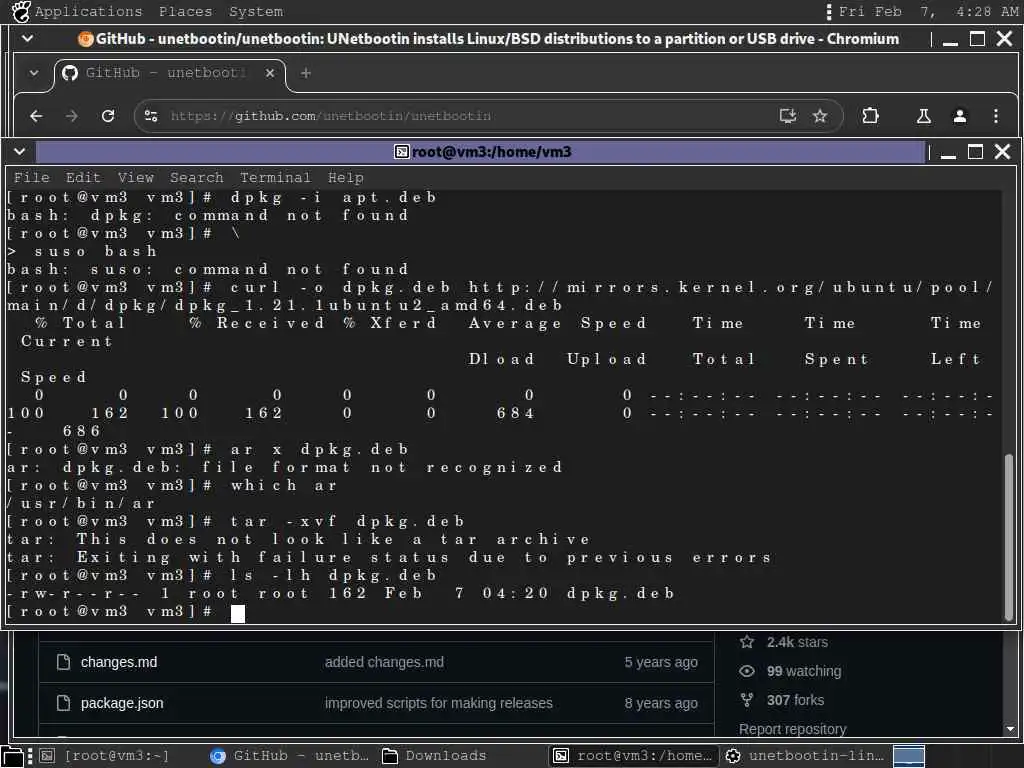Open the terminal View menu
The image size is (1024, 768).
pyautogui.click(x=135, y=178)
